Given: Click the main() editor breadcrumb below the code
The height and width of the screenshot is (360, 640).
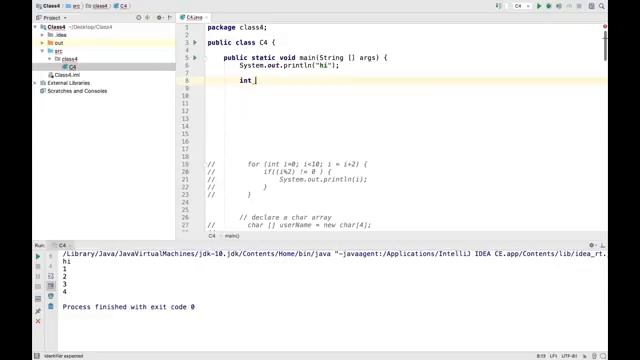Looking at the screenshot, I should click(x=232, y=236).
